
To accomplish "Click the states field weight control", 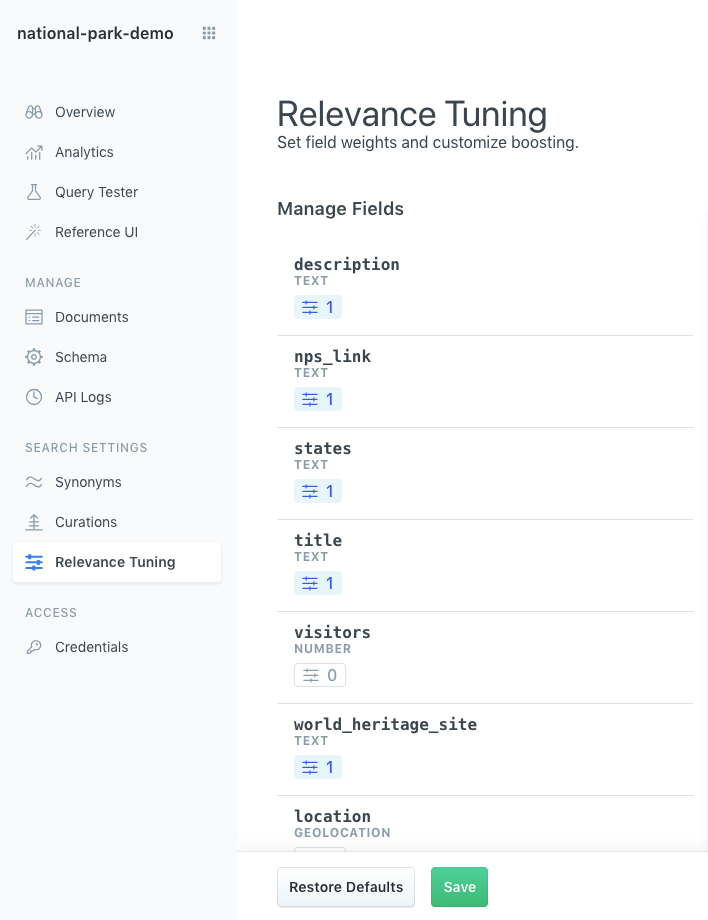I will pos(317,491).
